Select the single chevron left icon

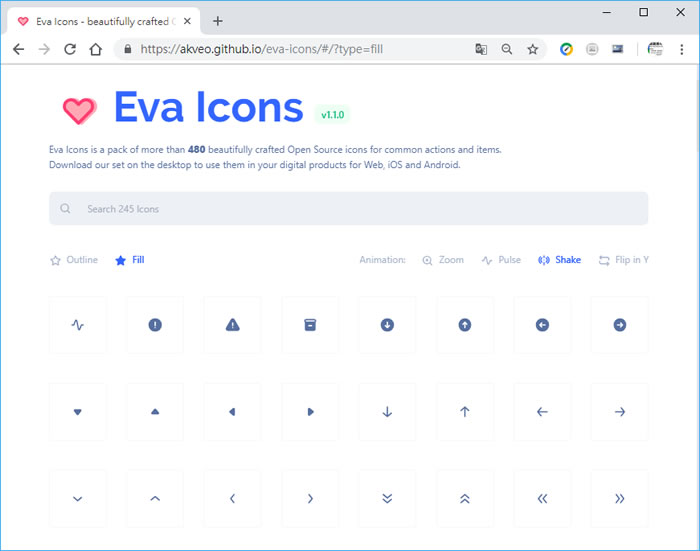(233, 498)
